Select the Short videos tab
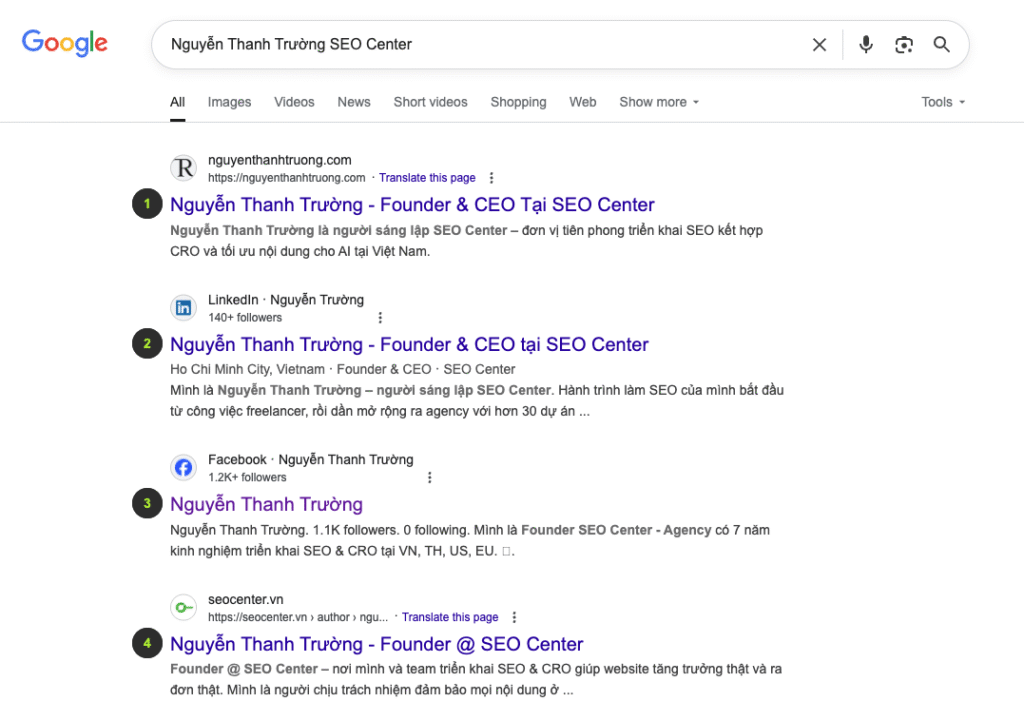Screen dimensions: 1024x721 point(430,102)
